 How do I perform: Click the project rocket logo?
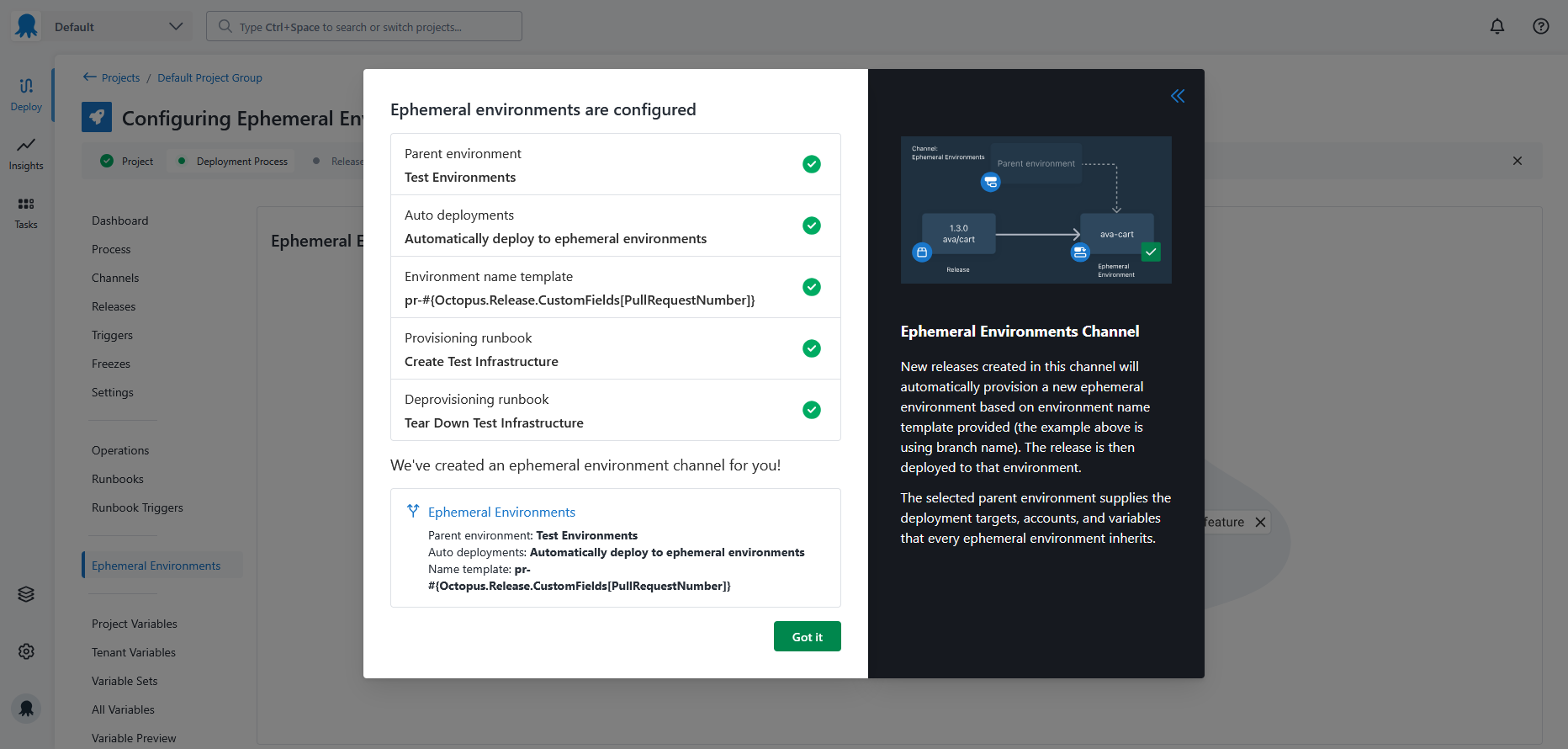pos(97,117)
